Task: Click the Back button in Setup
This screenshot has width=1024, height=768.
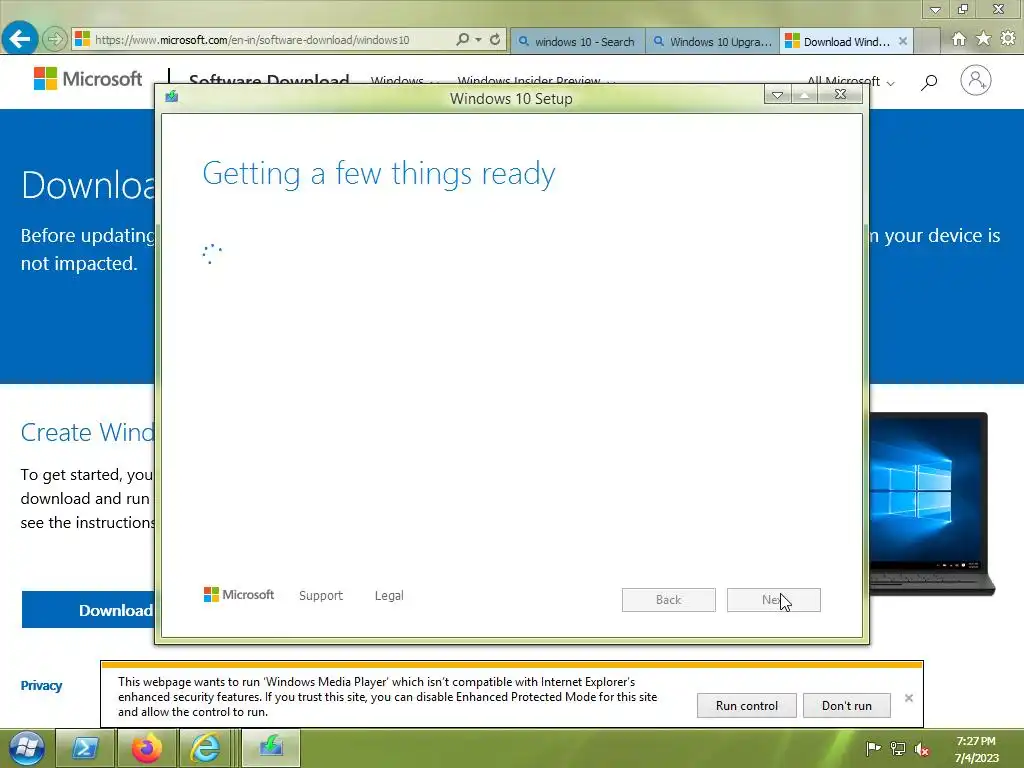Action: (x=669, y=600)
